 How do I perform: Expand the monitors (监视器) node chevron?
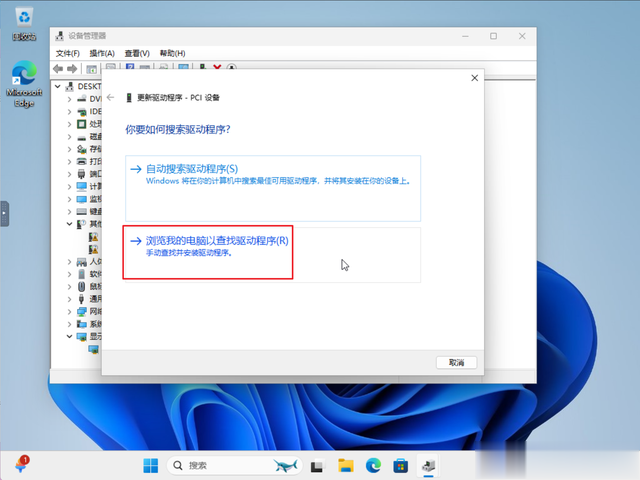[x=69, y=199]
